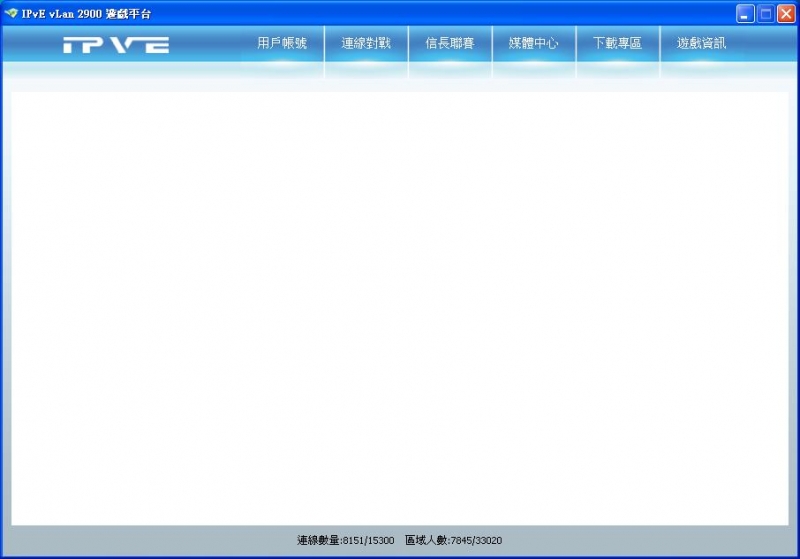This screenshot has height=559, width=800.
Task: Open the 遊戲資訊 tab
Action: [702, 44]
